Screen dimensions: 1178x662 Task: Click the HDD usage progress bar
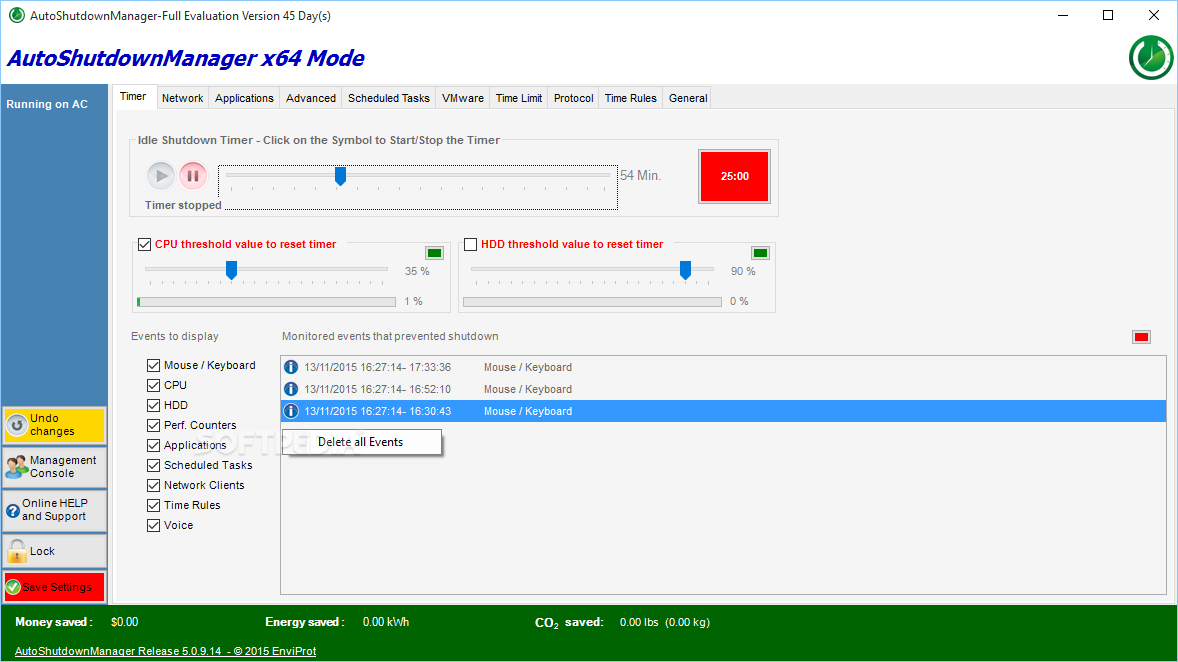click(x=593, y=302)
